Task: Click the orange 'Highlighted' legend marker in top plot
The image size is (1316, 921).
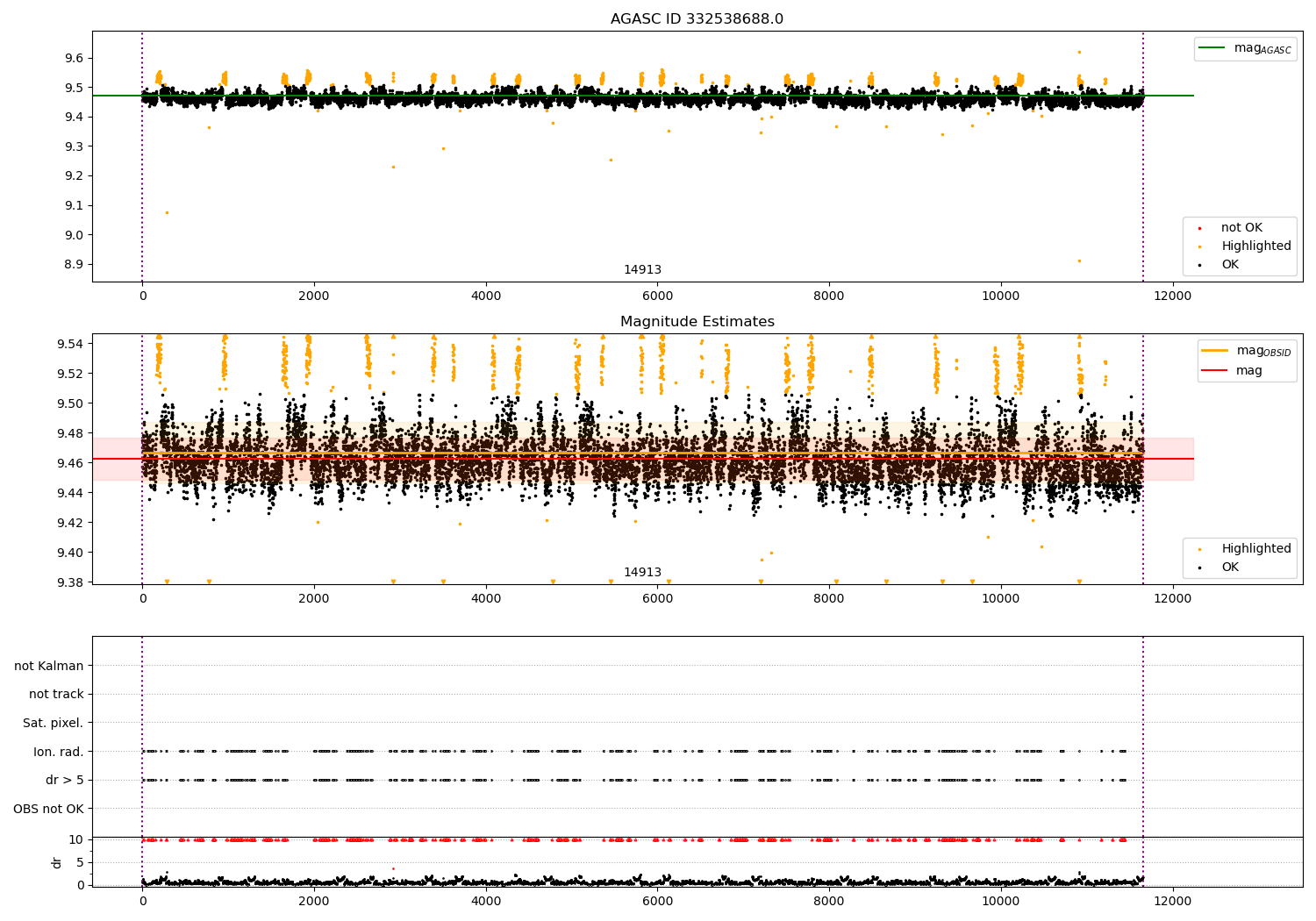Action: click(x=1200, y=246)
